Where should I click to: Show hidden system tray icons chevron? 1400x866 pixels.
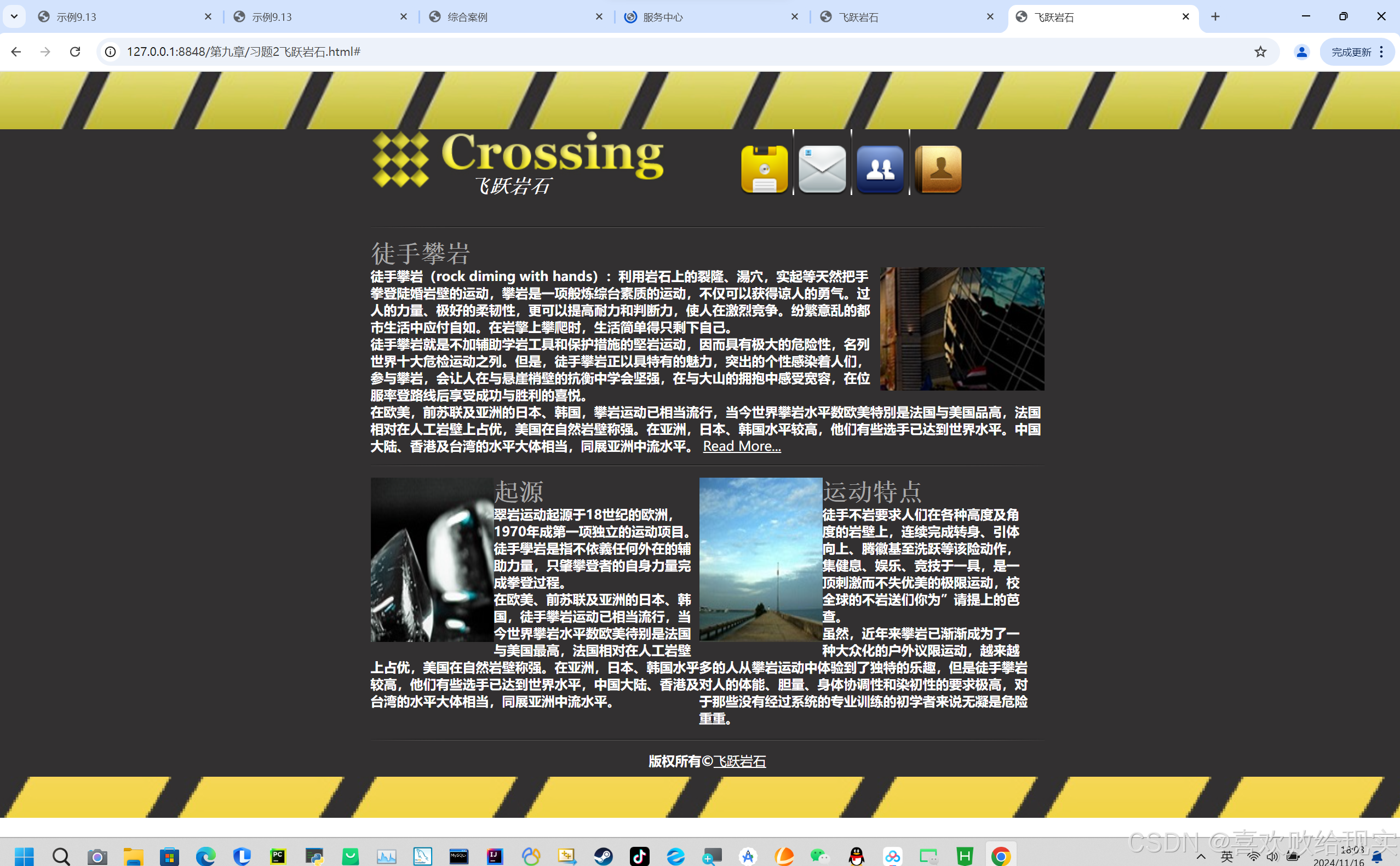[x=1201, y=857]
